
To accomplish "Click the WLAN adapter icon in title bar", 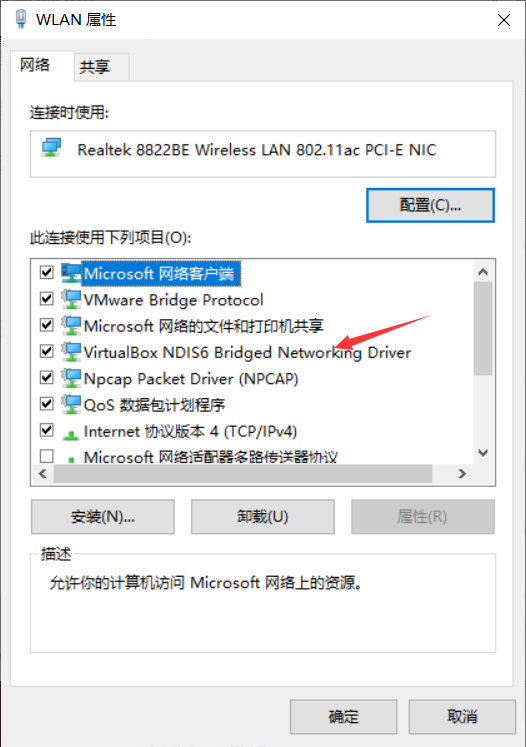I will 21,19.
